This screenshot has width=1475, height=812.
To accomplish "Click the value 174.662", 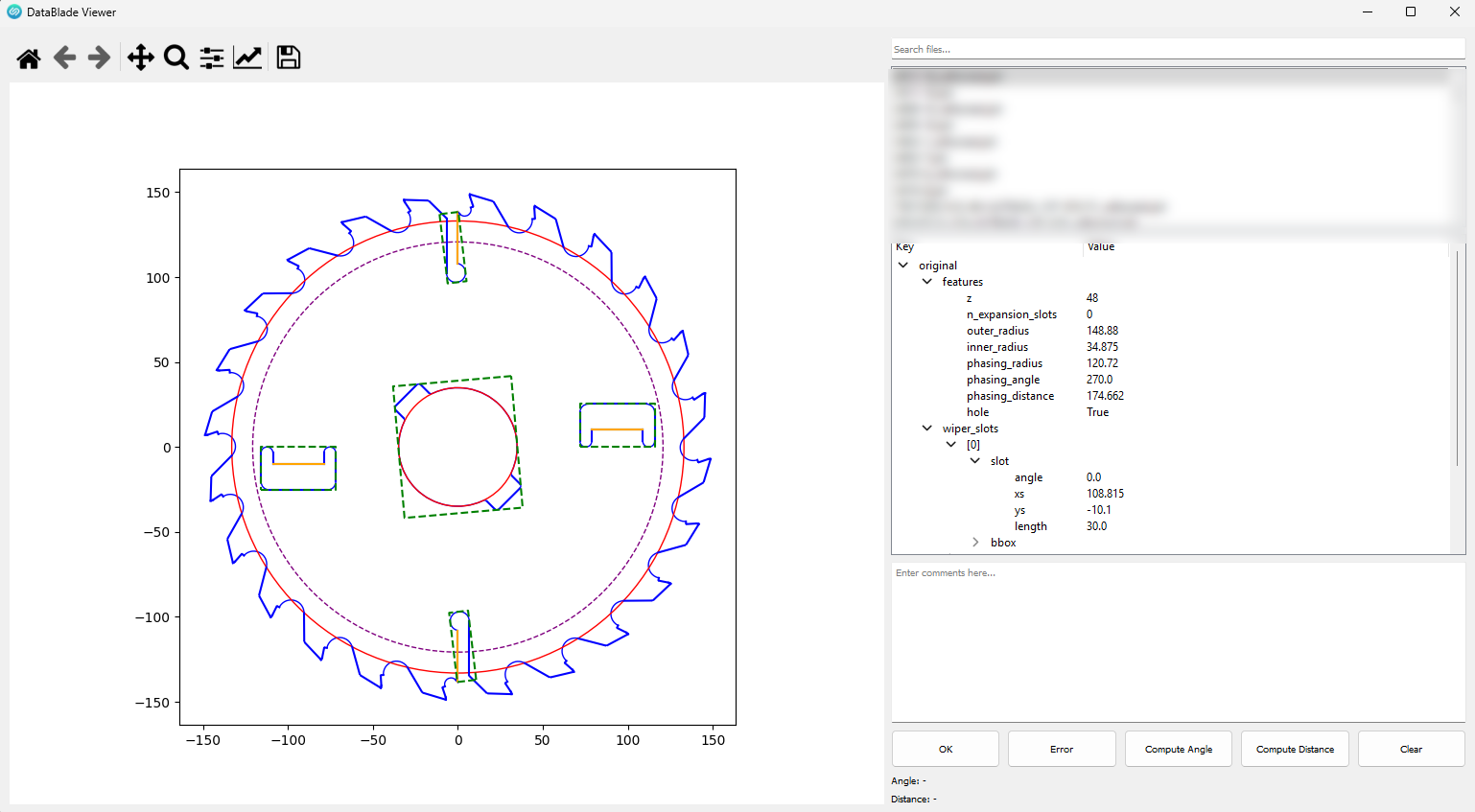I will 1105,396.
